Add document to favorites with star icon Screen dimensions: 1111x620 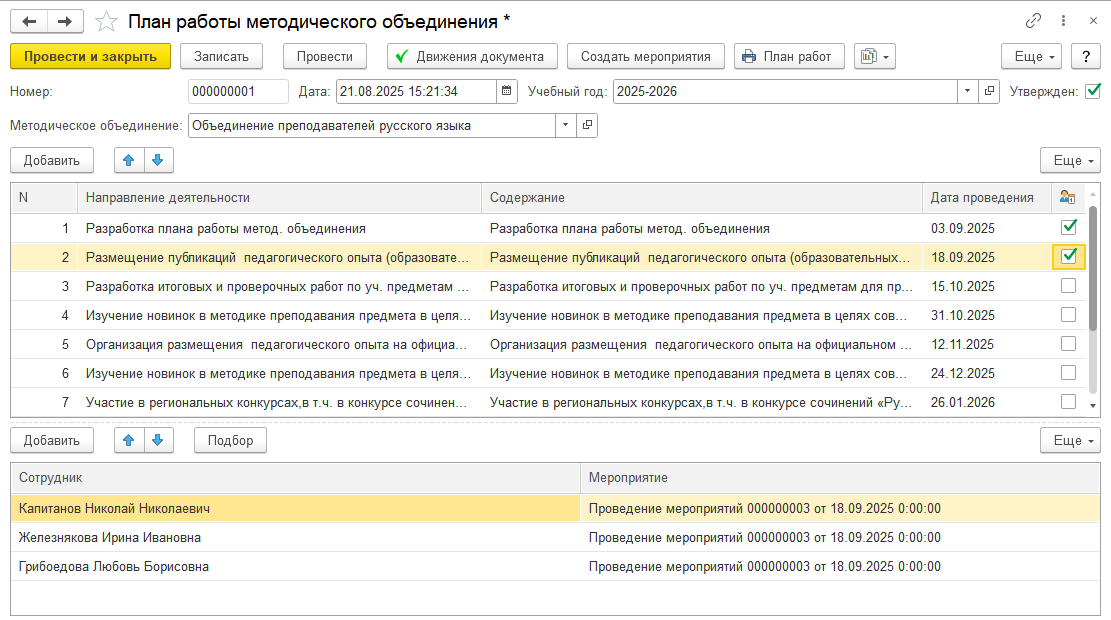104,21
